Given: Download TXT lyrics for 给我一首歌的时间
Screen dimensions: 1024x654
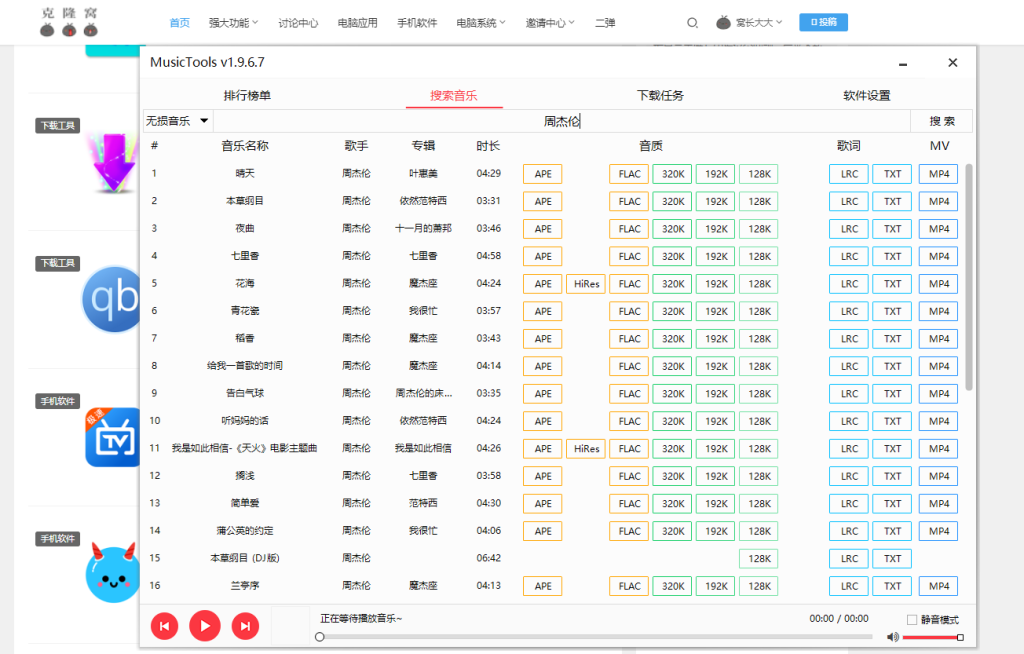Looking at the screenshot, I should (892, 366).
